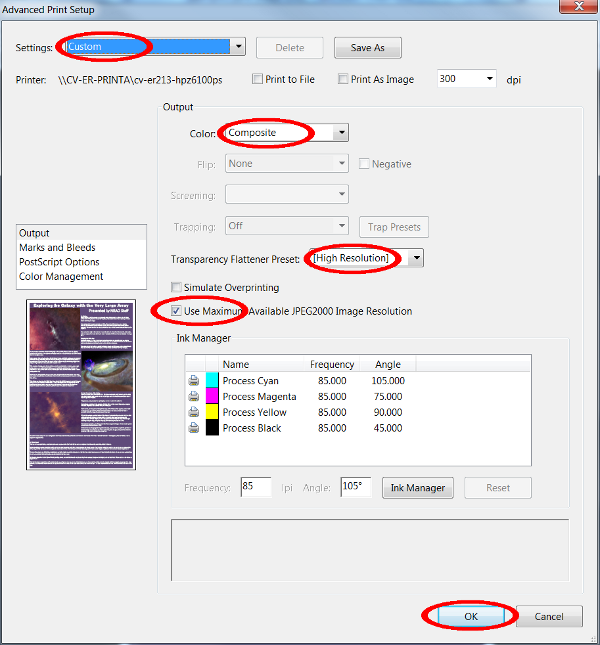Select Marks and Bleeds in the panel list
The image size is (600, 645).
pyautogui.click(x=56, y=248)
